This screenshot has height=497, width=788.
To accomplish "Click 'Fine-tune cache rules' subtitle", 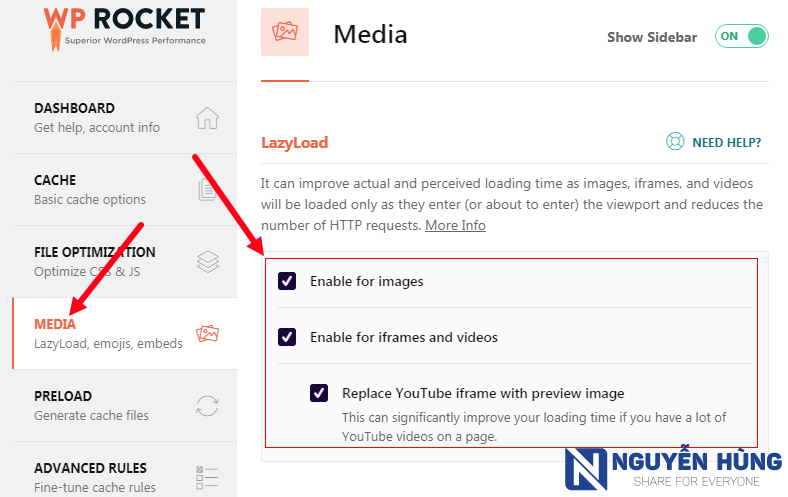I will point(95,487).
